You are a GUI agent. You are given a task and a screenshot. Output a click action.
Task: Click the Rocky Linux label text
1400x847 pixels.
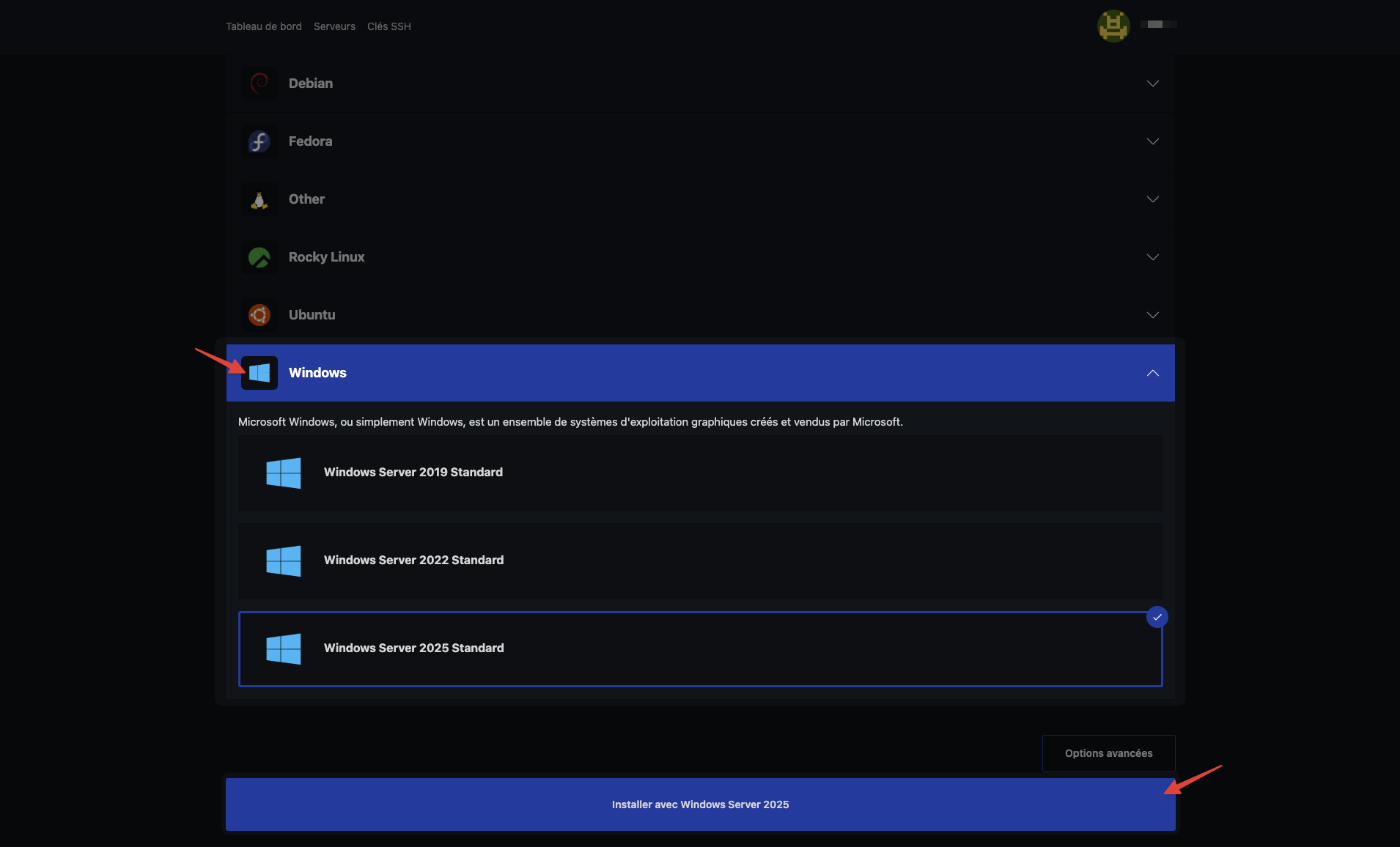pos(327,257)
